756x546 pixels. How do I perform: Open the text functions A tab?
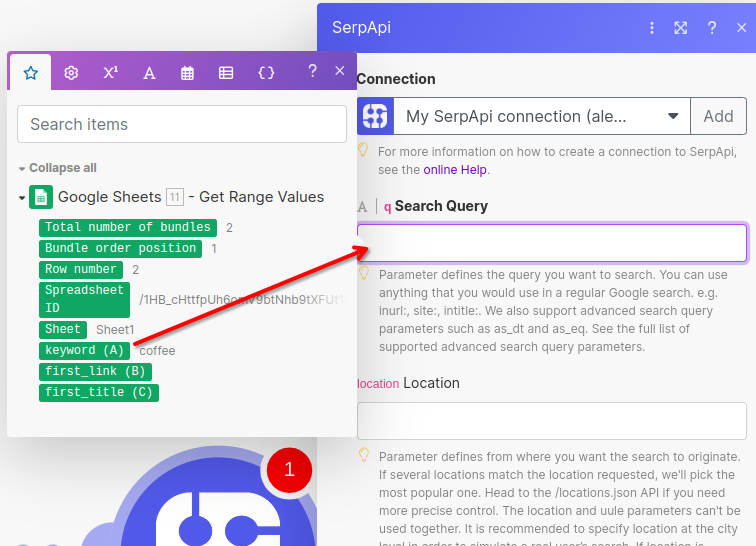[x=149, y=73]
